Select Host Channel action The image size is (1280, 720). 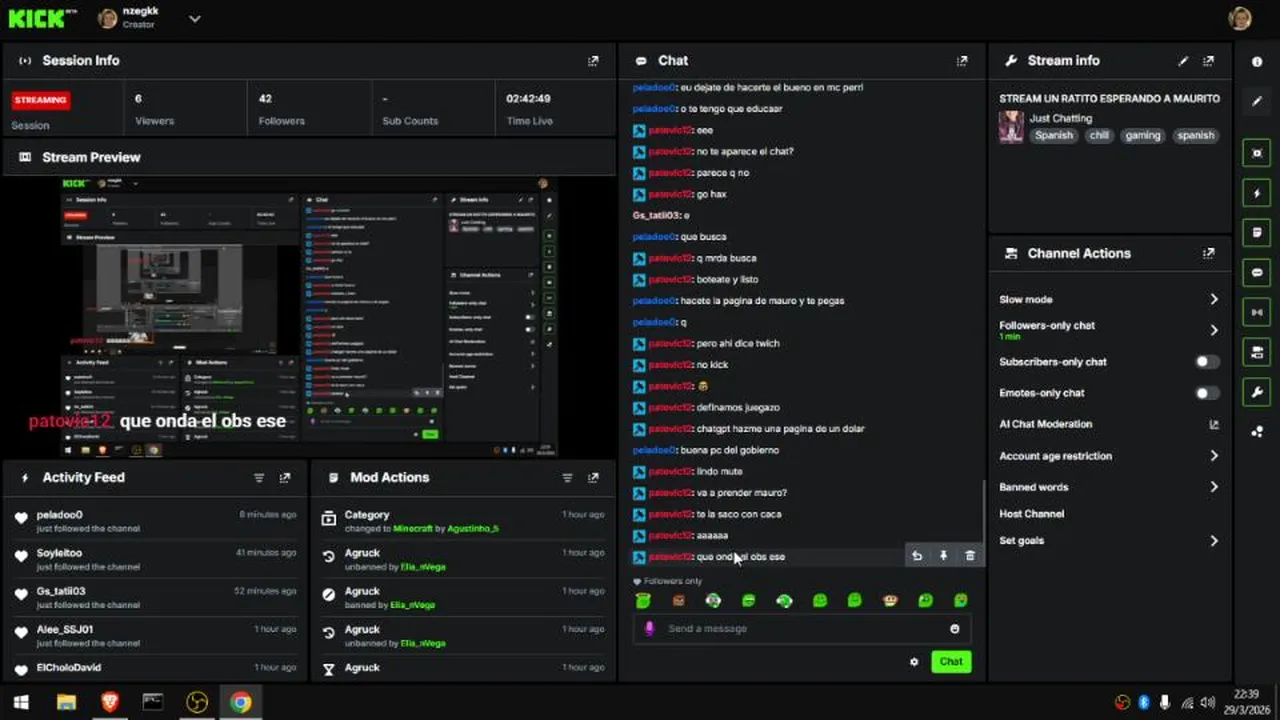1031,514
